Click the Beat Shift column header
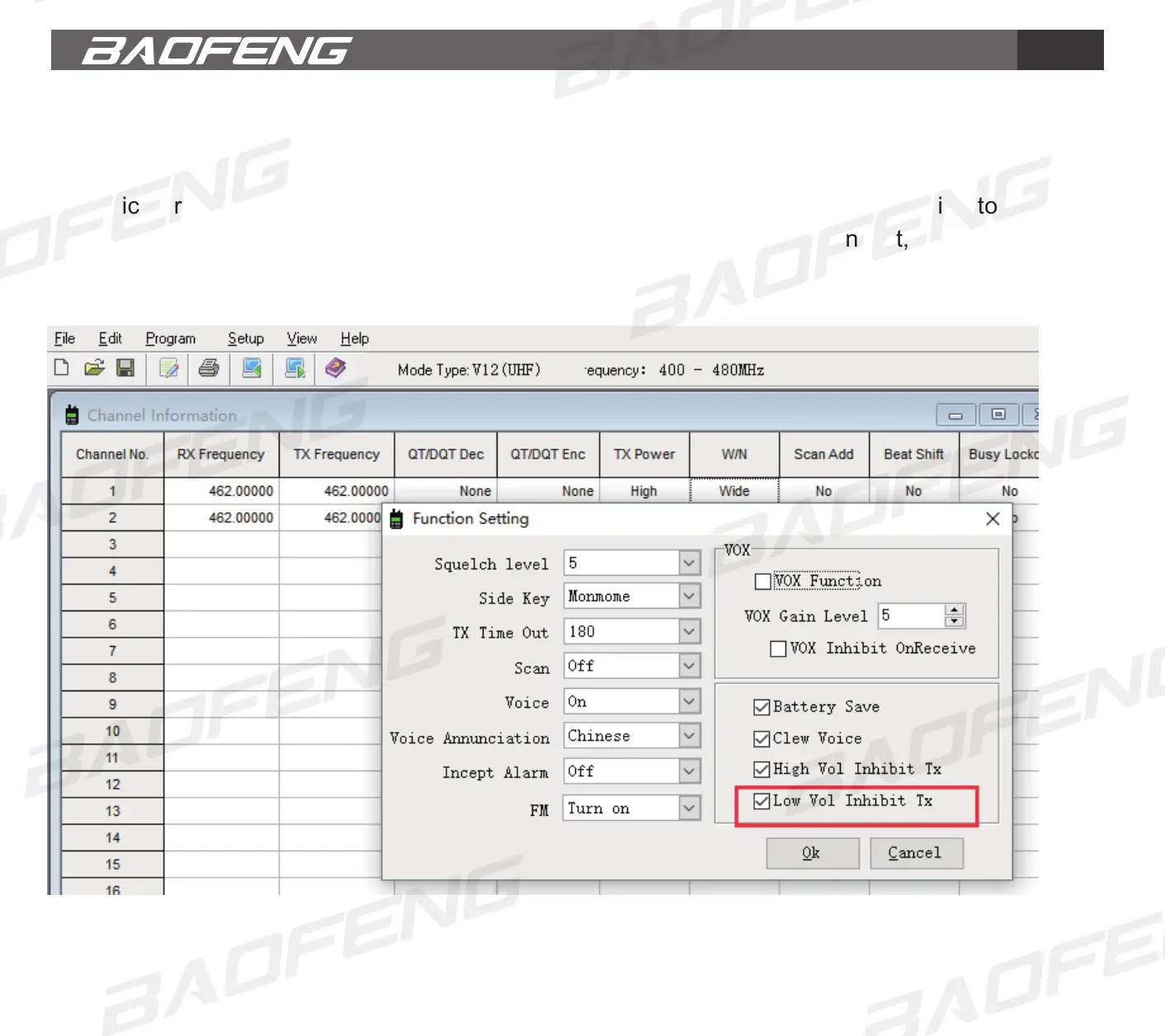Screen dimensions: 1165x1036 [913, 454]
